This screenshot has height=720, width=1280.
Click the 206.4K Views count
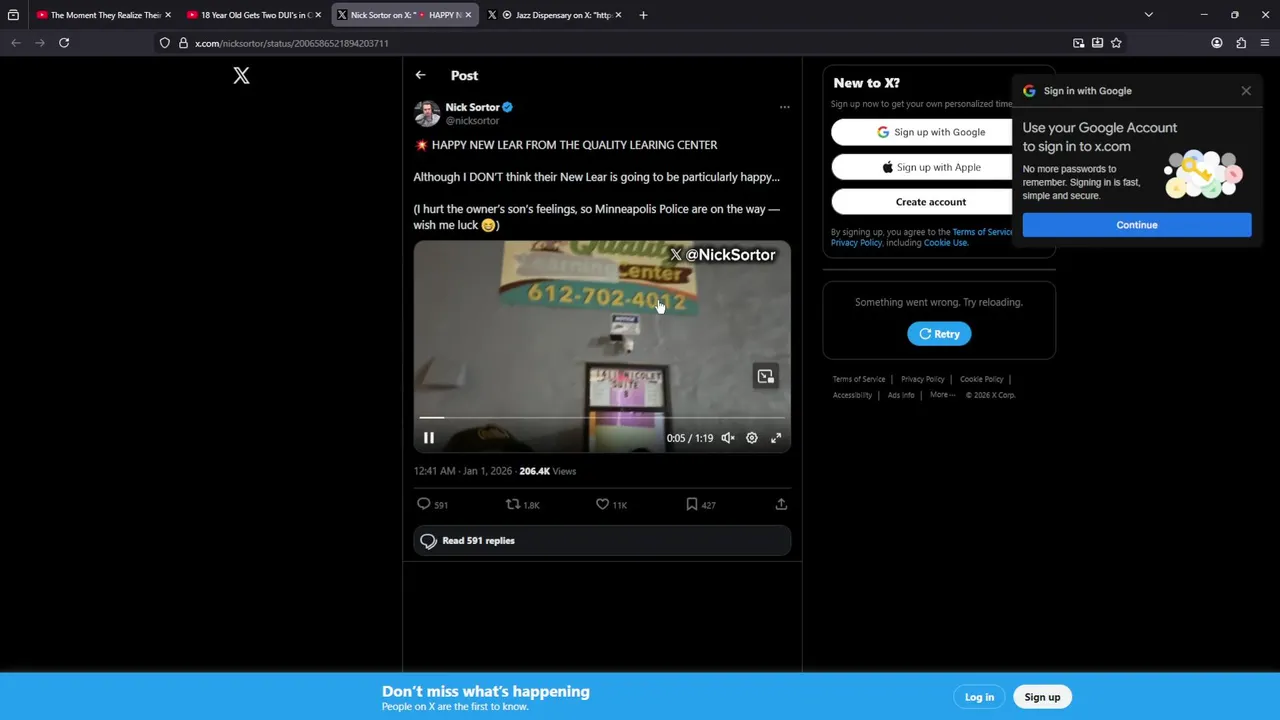click(548, 471)
